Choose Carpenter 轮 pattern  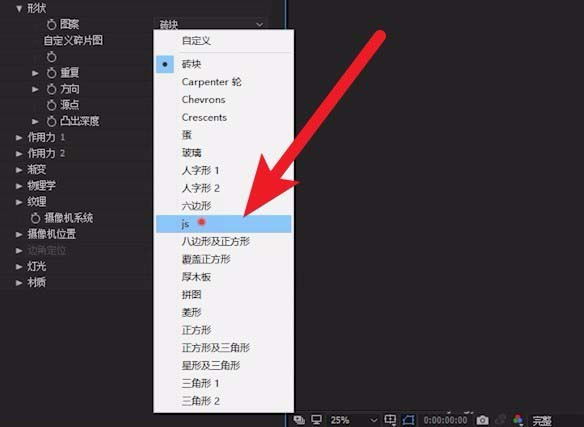223,82
